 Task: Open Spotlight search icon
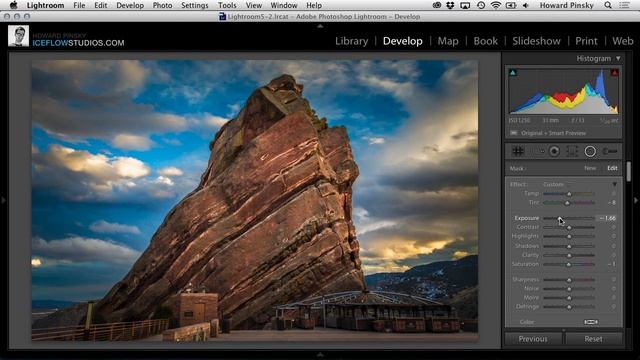coord(608,5)
